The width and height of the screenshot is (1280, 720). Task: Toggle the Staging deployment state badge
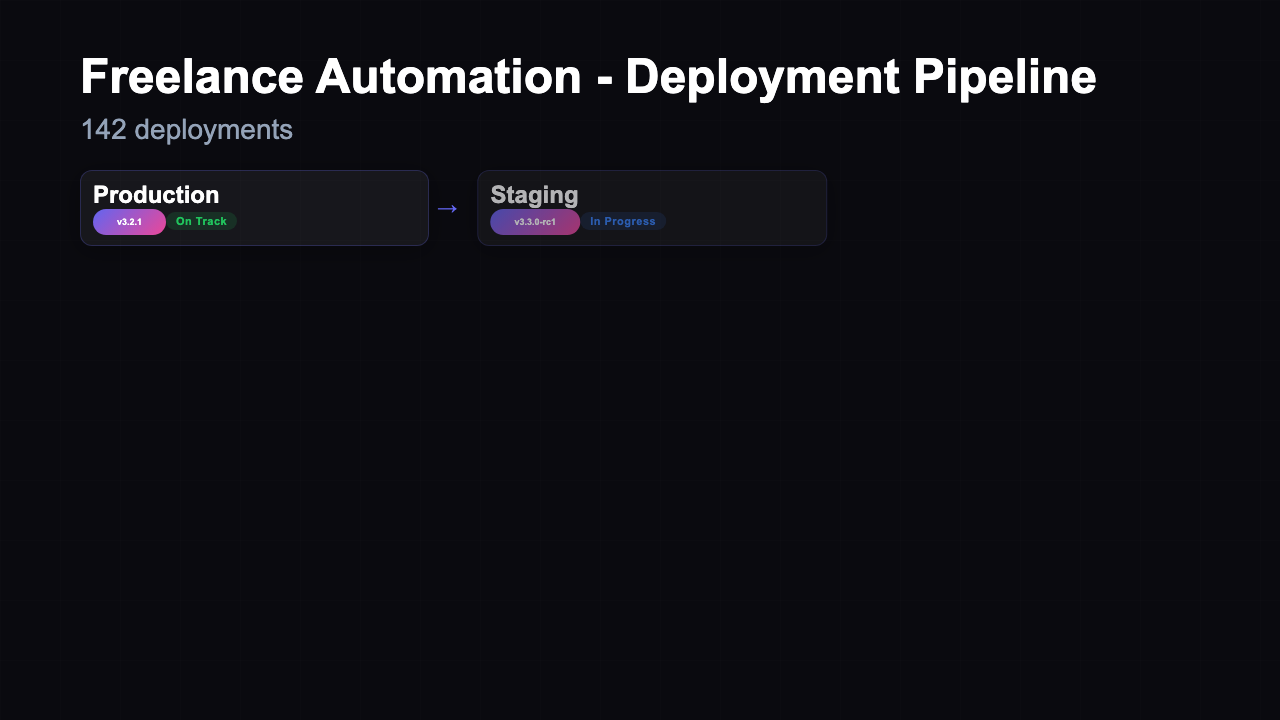[622, 221]
